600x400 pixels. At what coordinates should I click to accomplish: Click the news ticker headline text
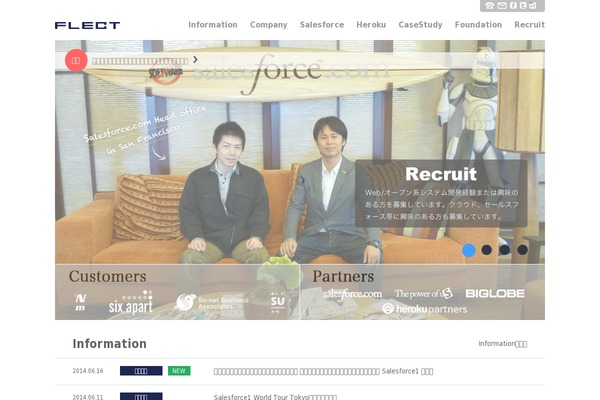tap(140, 61)
